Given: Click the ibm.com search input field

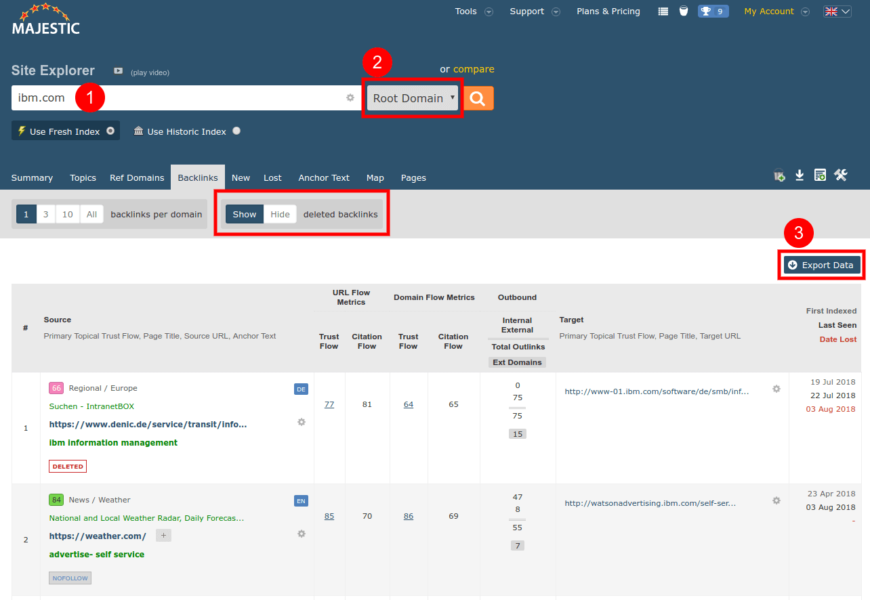Looking at the screenshot, I should (186, 98).
